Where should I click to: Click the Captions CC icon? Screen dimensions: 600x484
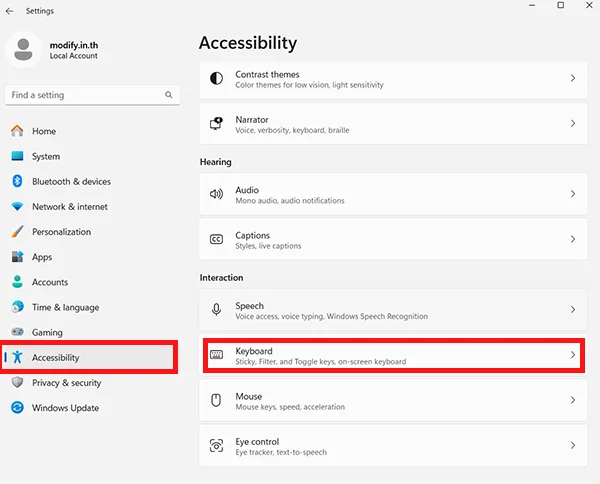[216, 239]
